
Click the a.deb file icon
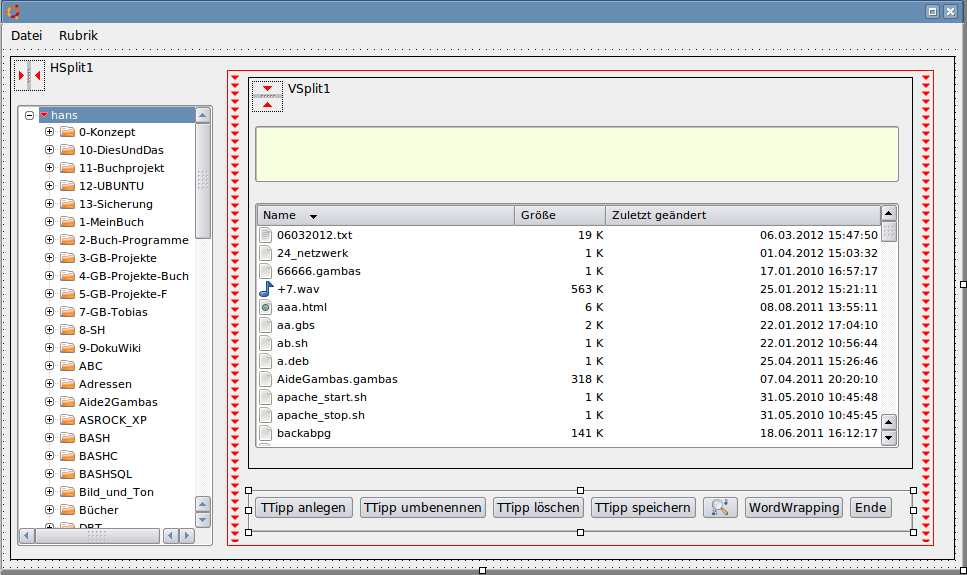point(266,361)
